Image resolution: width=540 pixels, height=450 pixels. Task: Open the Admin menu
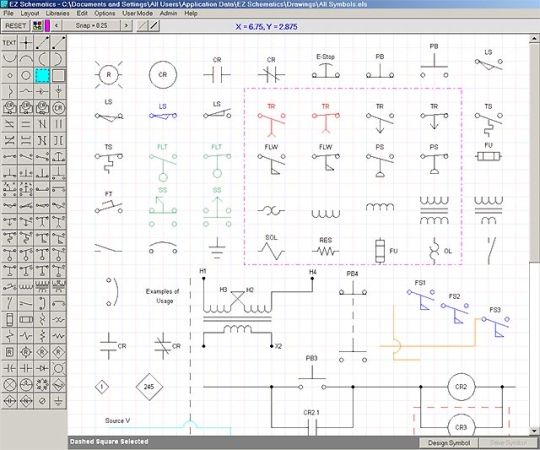point(168,13)
